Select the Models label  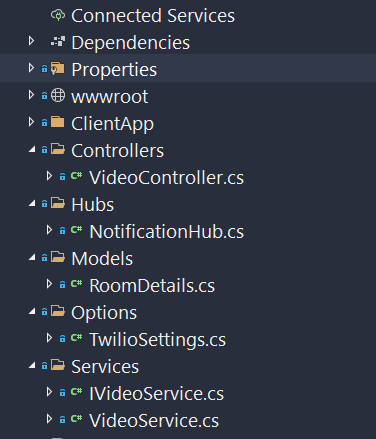(x=102, y=259)
